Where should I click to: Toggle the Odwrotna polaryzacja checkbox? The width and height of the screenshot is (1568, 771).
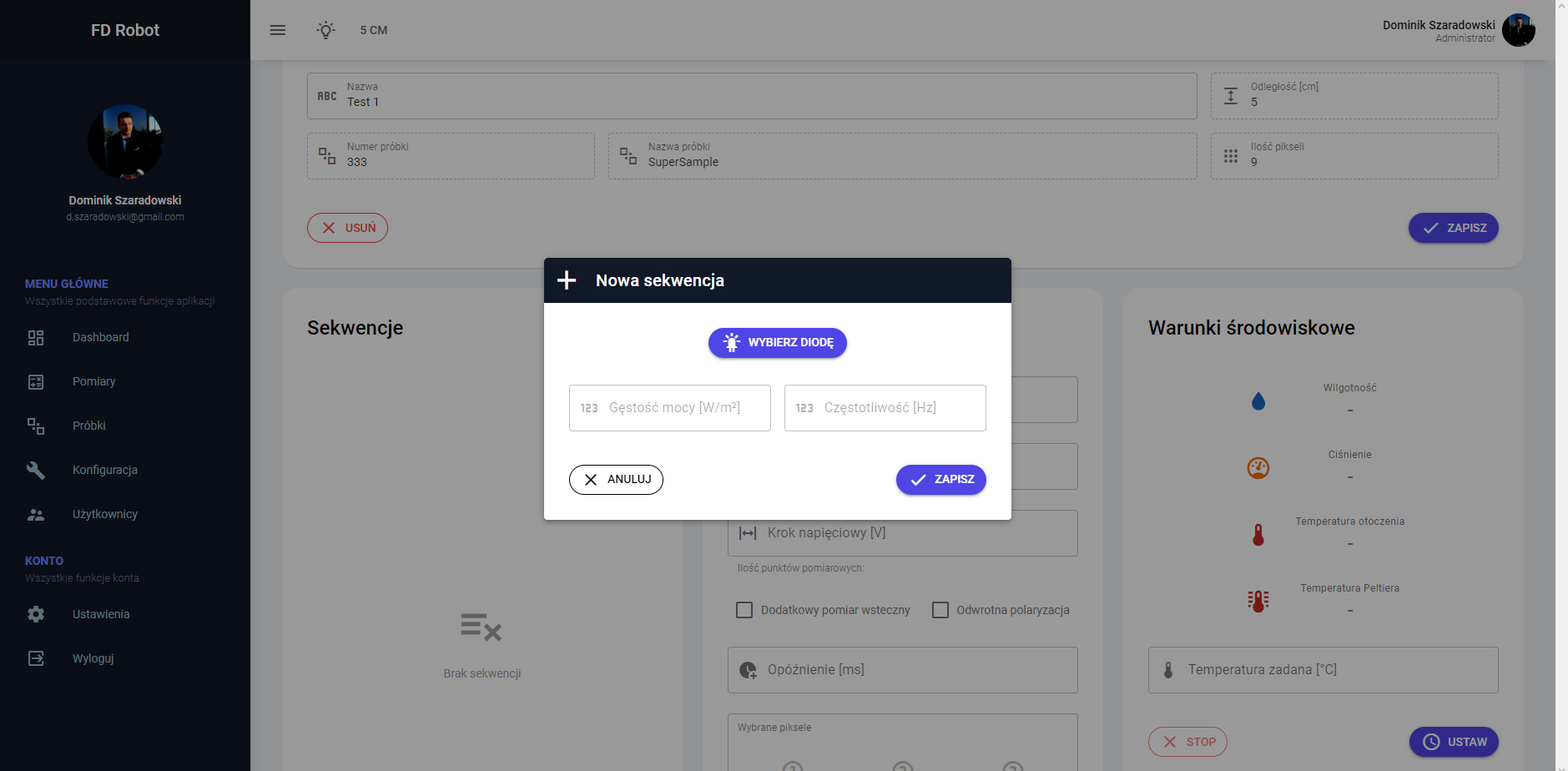[x=940, y=610]
